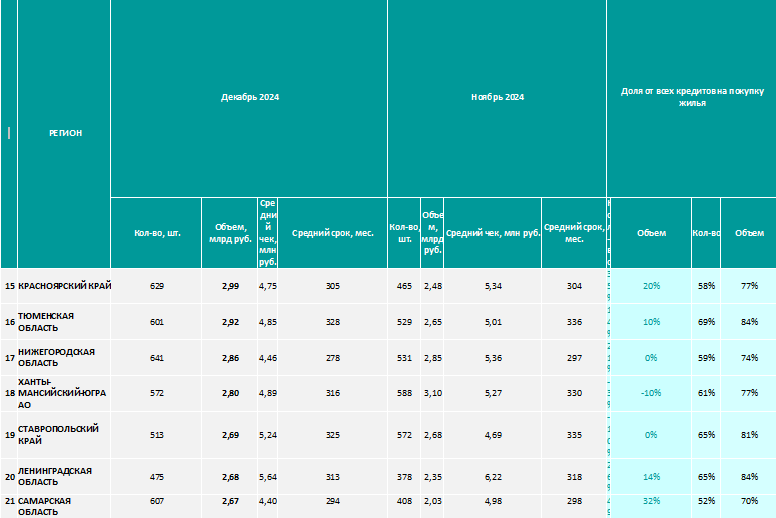Select 5,24 in Ставропольский край row
The height and width of the screenshot is (518, 776).
pos(268,435)
